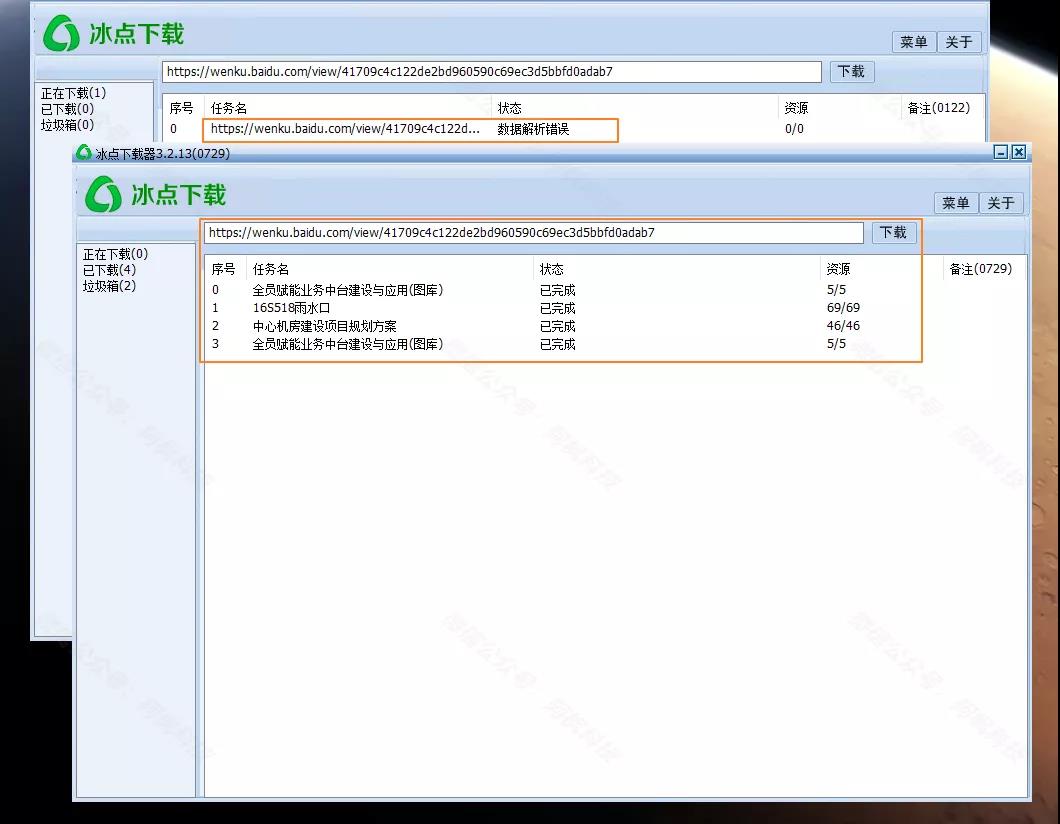Select 正在下载(0) in the front sidebar
Viewport: 1060px width, 824px height.
[x=115, y=254]
